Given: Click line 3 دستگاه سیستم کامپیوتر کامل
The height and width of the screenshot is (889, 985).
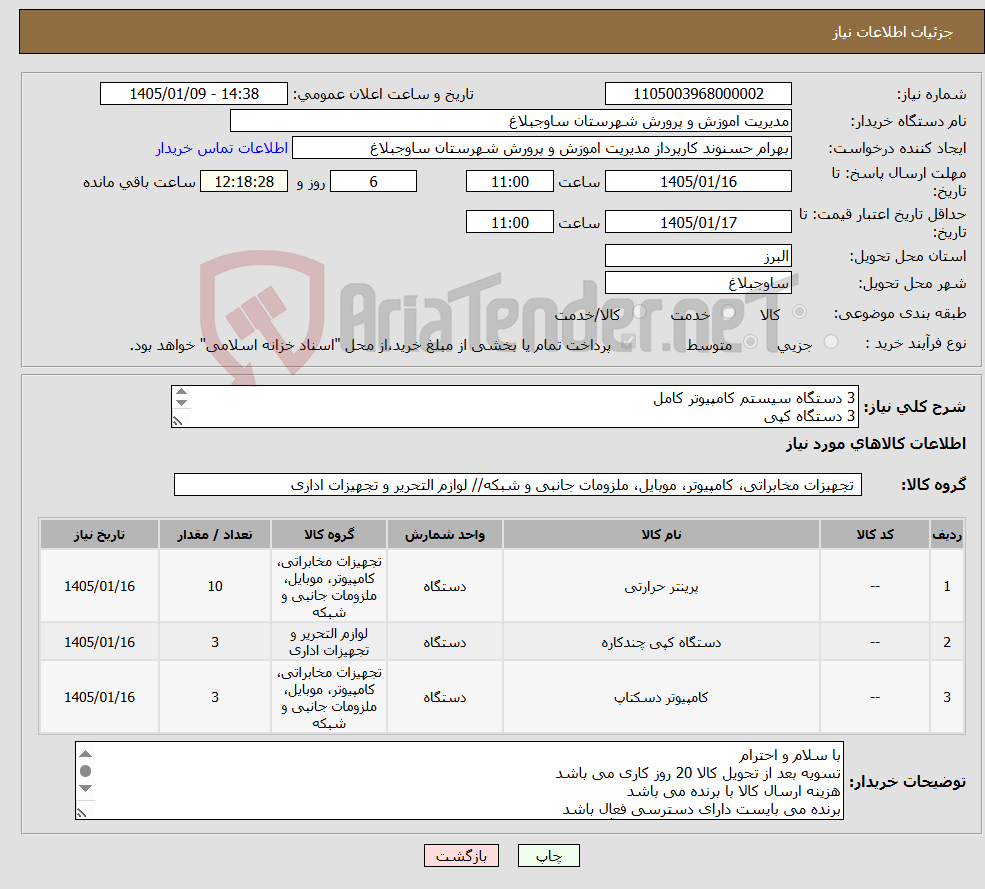Looking at the screenshot, I should (x=754, y=398).
